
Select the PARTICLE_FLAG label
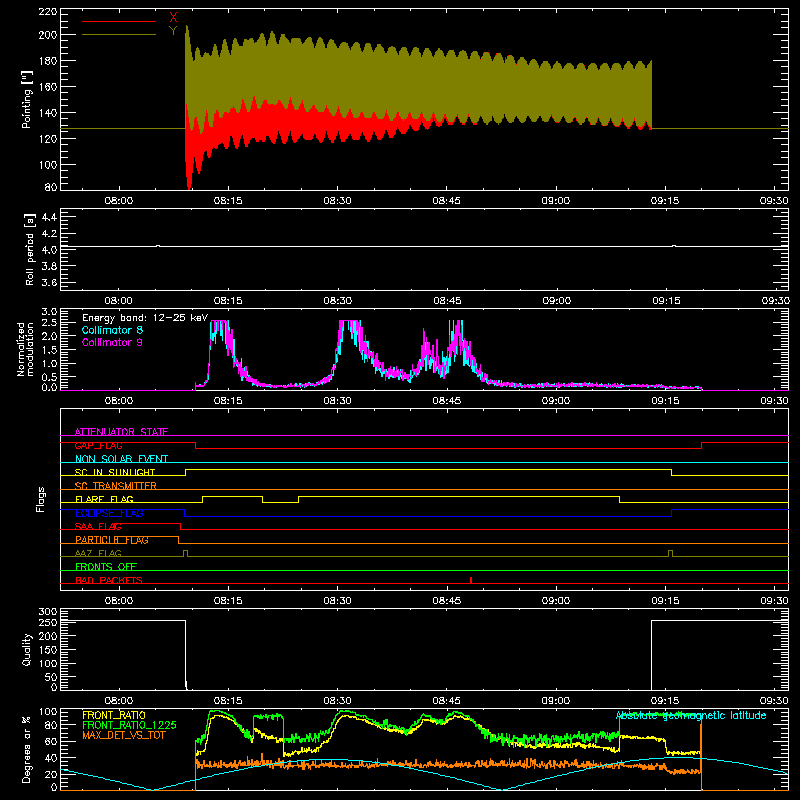pos(112,540)
